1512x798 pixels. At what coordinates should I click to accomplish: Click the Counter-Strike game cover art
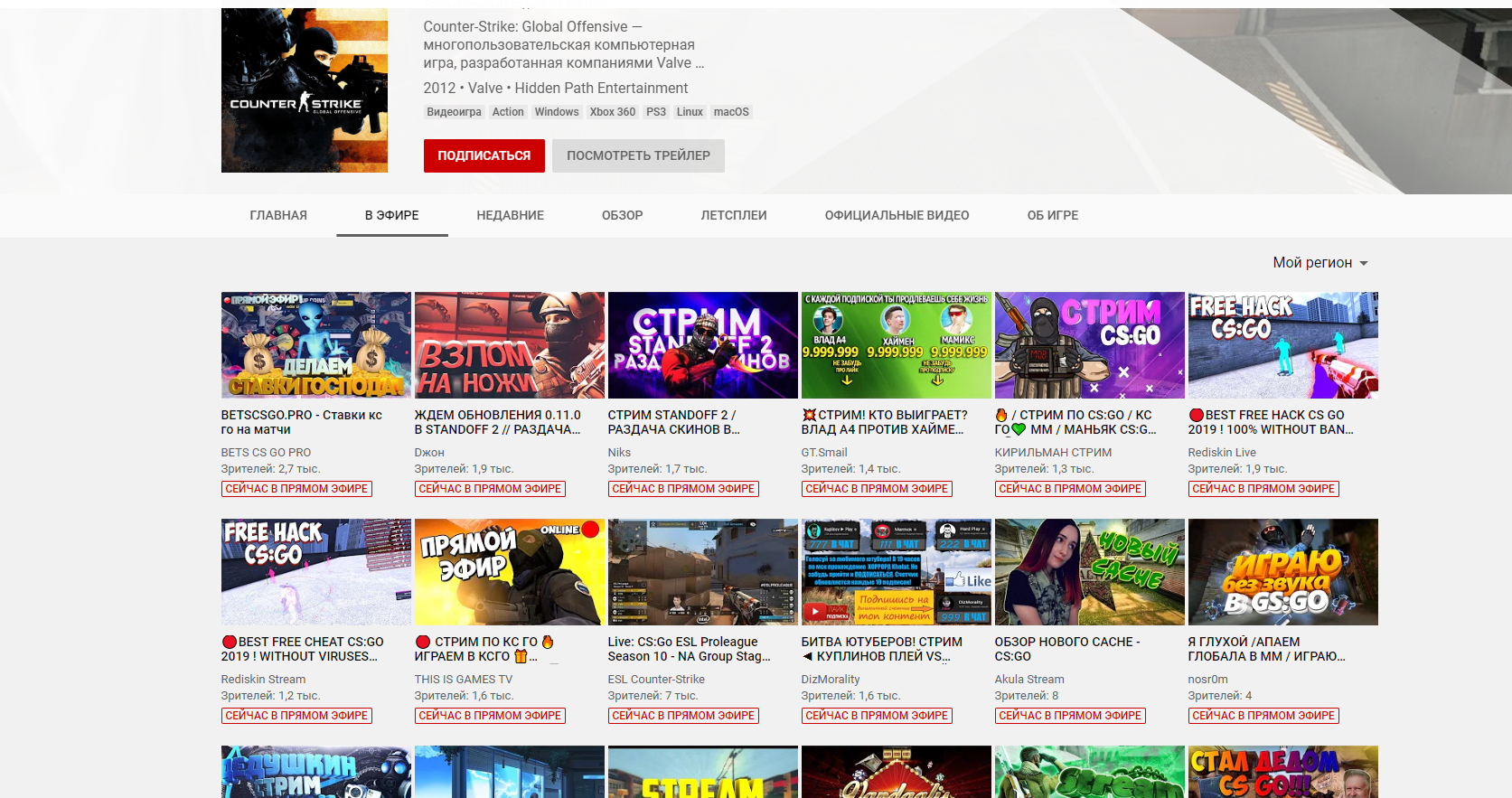pos(304,90)
